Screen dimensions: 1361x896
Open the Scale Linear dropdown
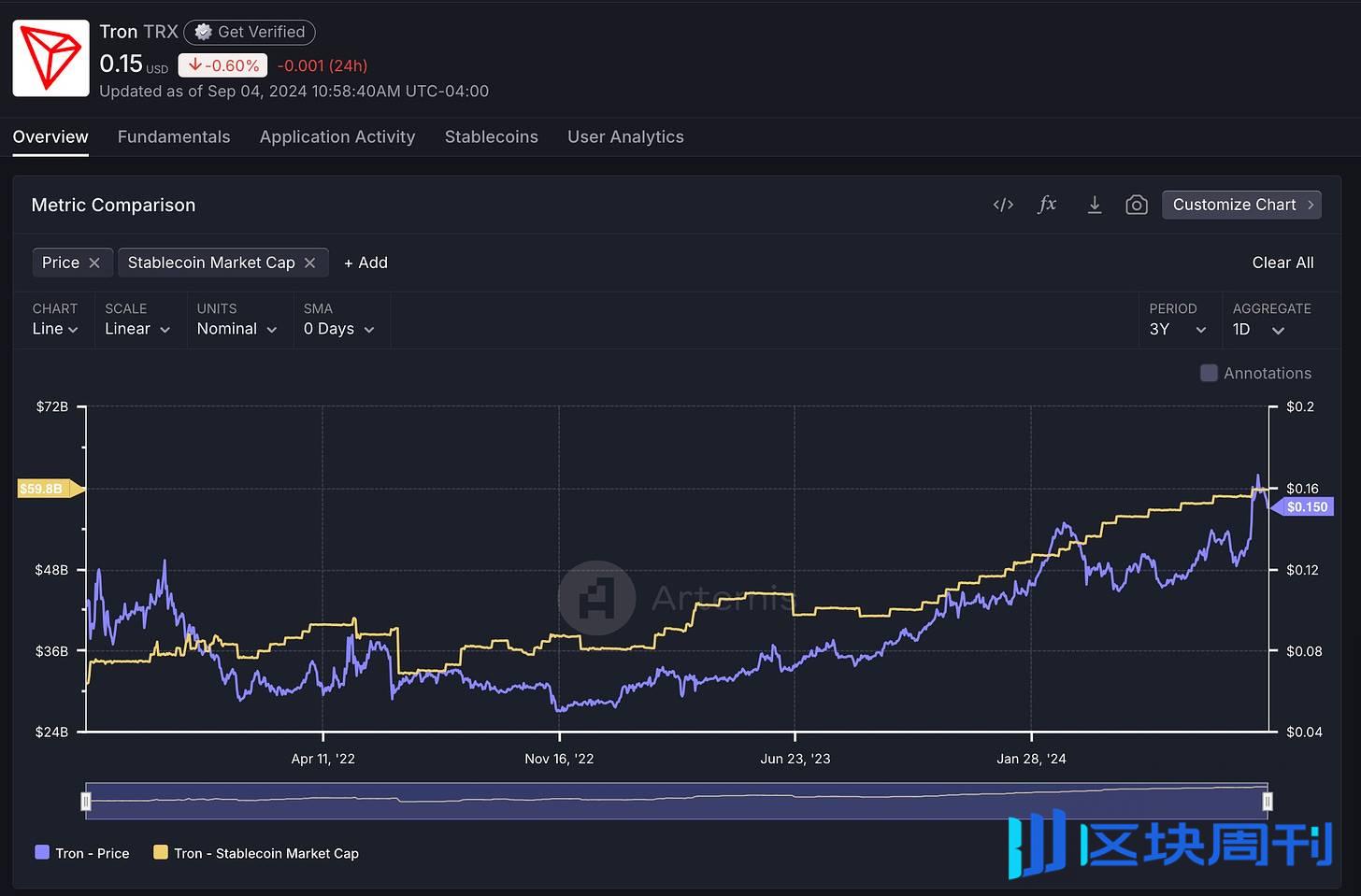[137, 329]
